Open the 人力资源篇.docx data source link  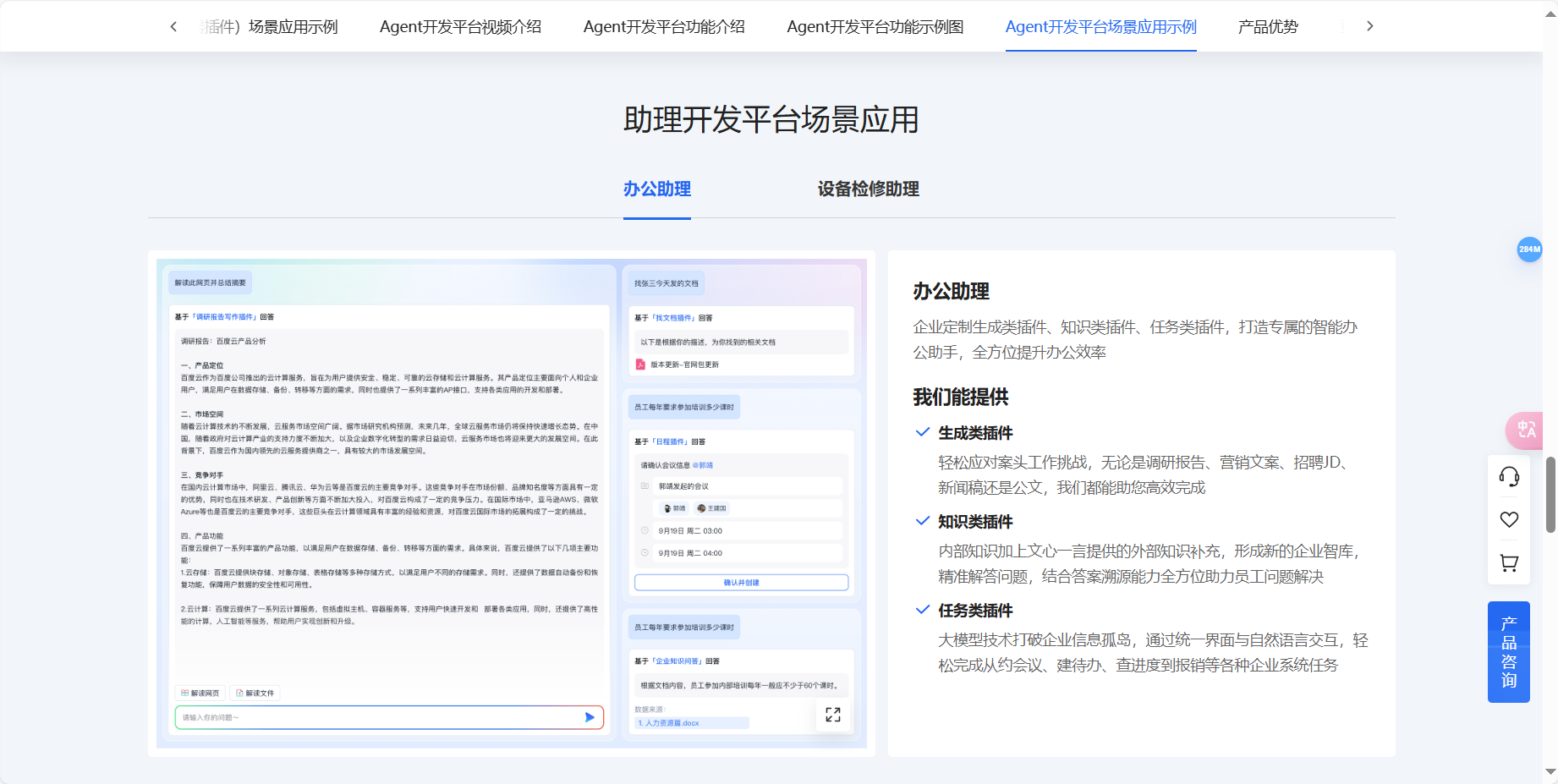[668, 722]
